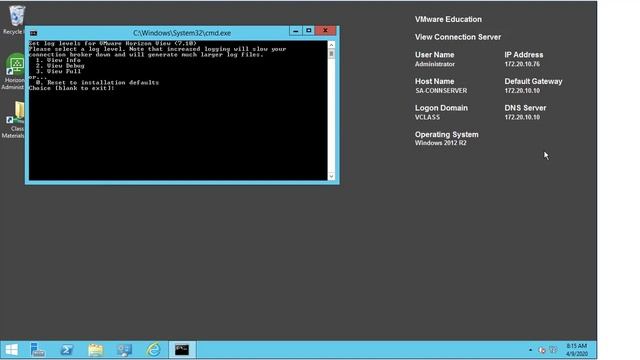Screen dimensions: 640x360
Task: Click the cmd window system menu icon
Action: [x=33, y=33]
